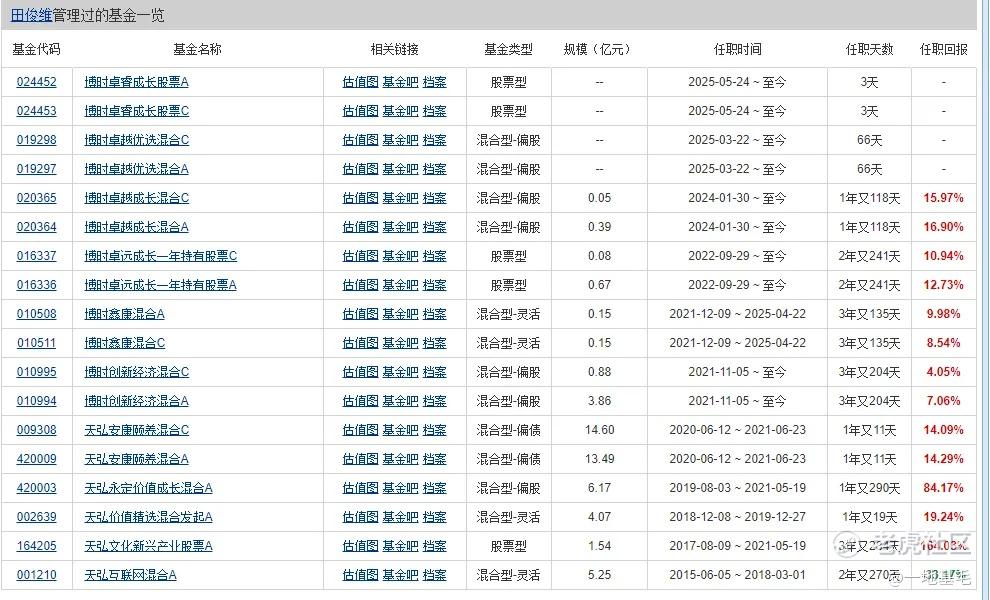Screen dimensions: 990x600
Task: Open 档案 link for fund 010994
Action: 434,401
